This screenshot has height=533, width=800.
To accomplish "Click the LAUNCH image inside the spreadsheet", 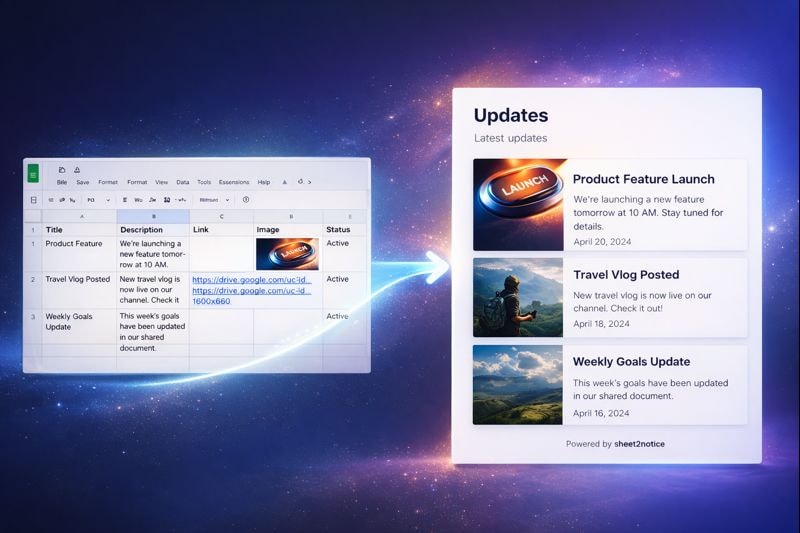I will point(287,253).
